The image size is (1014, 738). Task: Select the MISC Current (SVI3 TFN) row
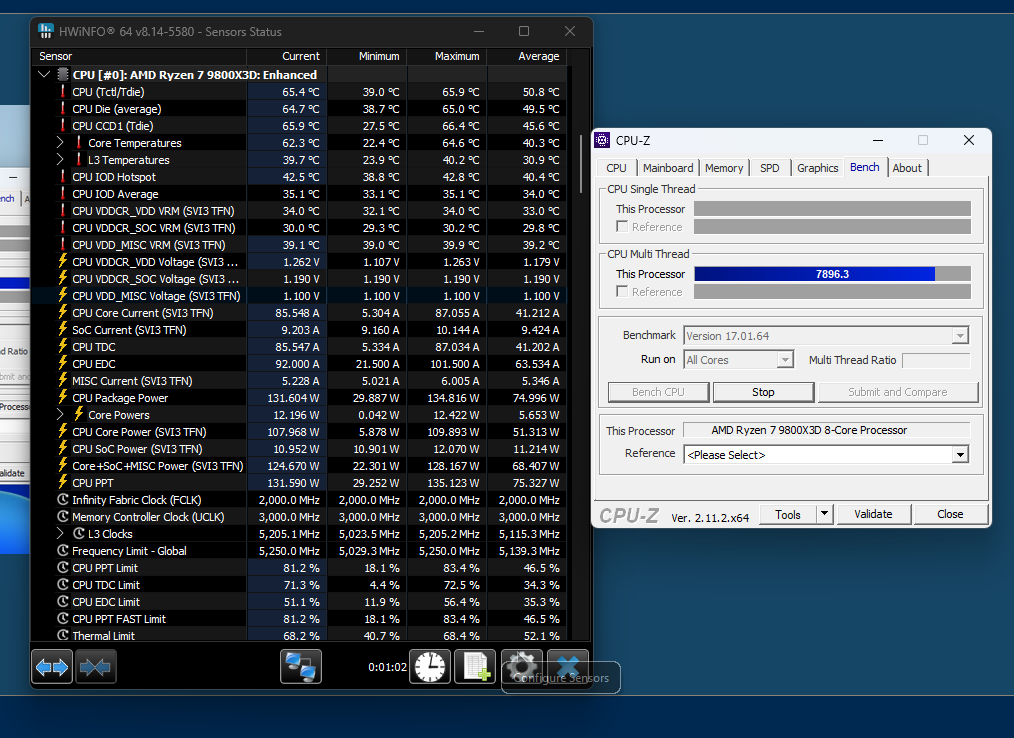(299, 380)
